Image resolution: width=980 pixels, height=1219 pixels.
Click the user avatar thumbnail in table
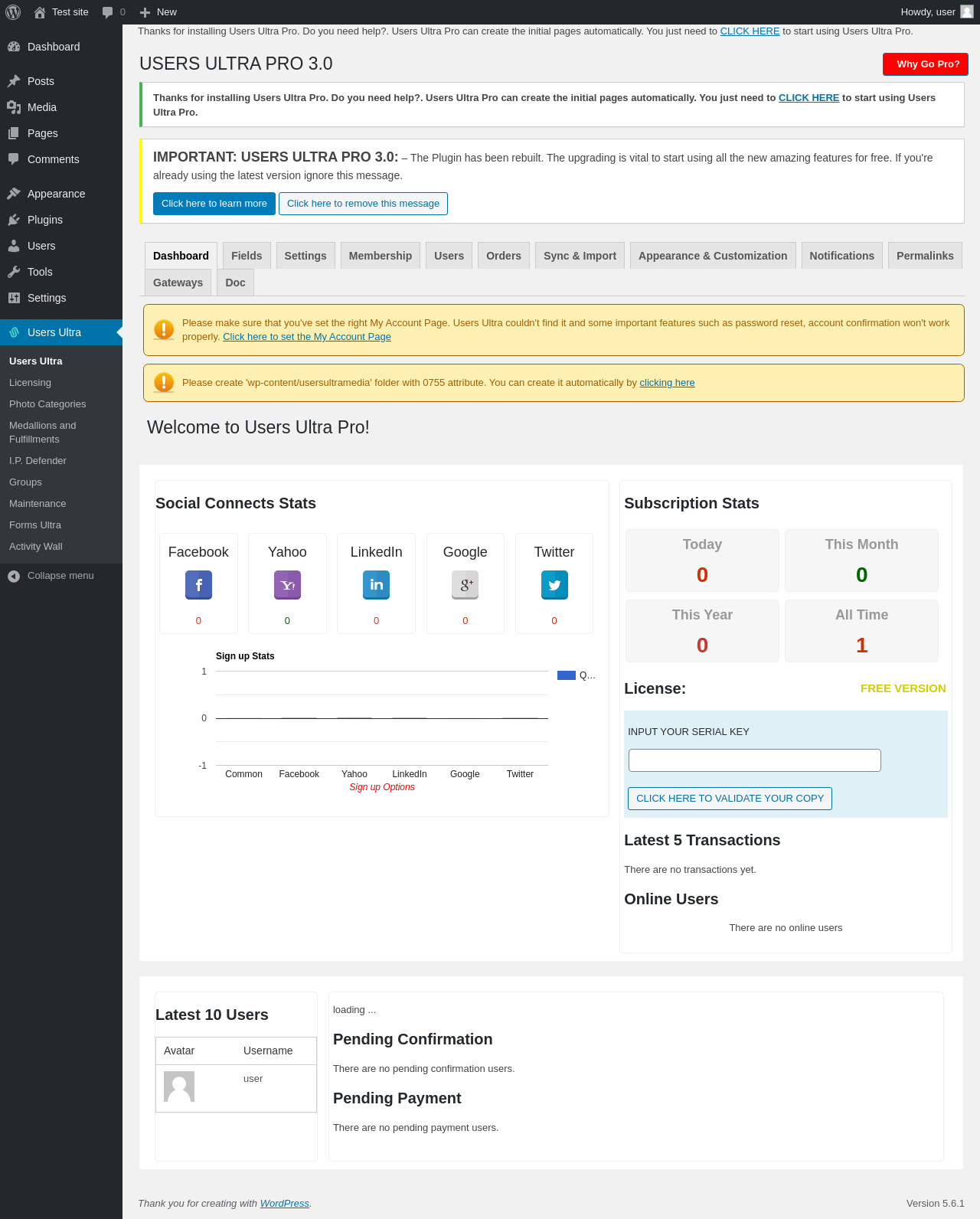(x=179, y=1087)
